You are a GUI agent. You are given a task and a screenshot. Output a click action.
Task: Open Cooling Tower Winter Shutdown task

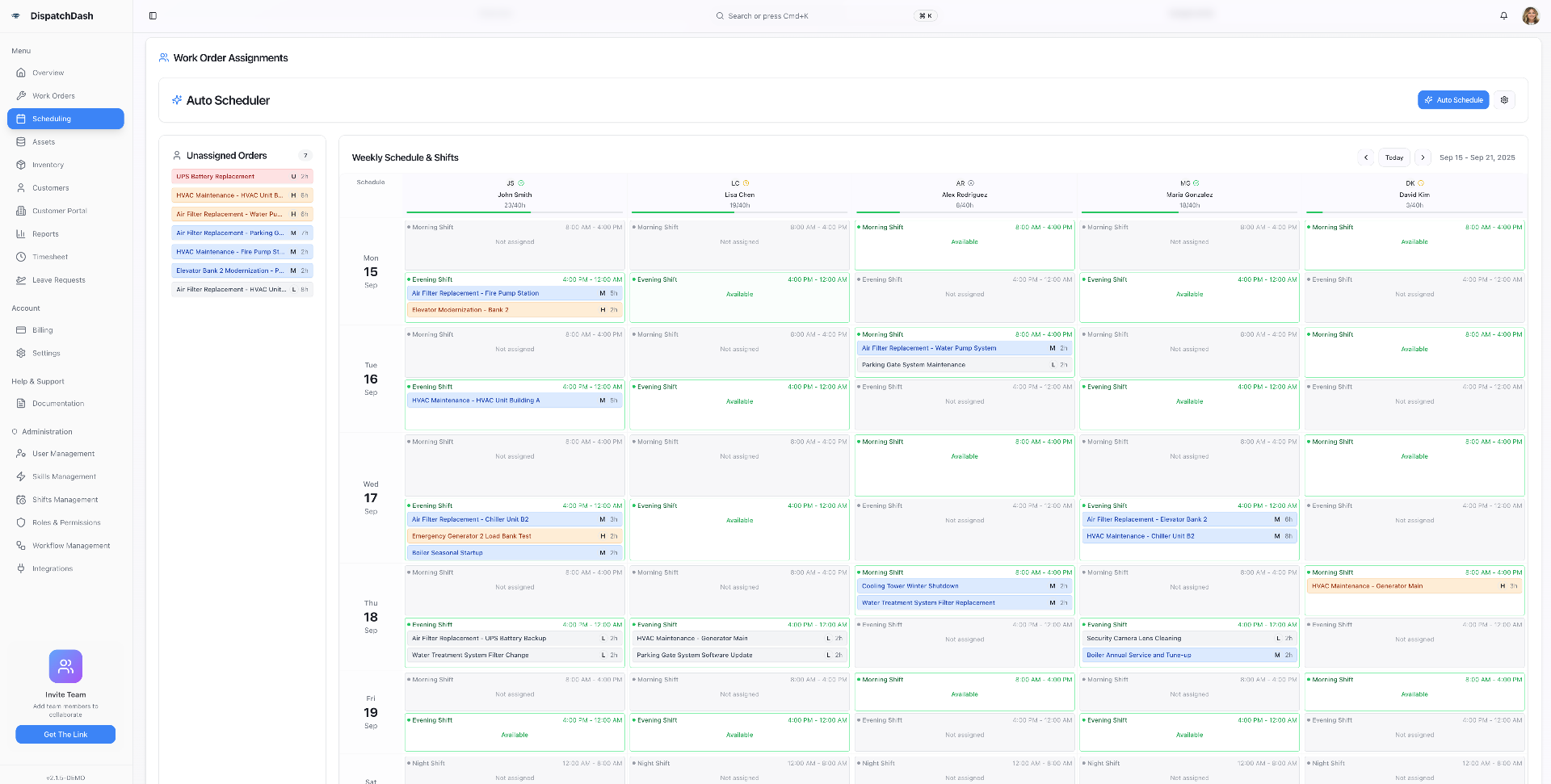(965, 586)
